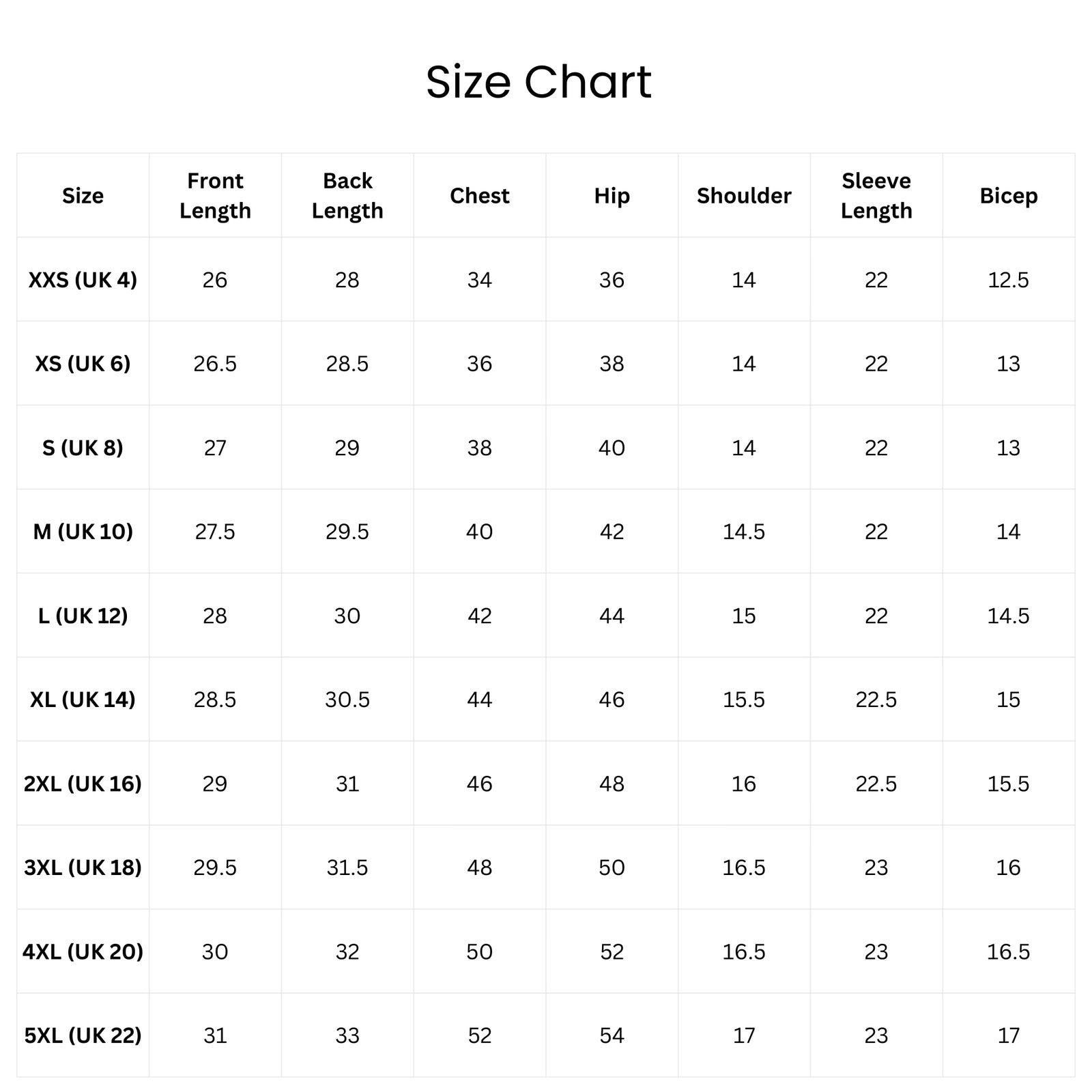Click the L (UK 12) row label
The height and width of the screenshot is (1092, 1092).
coord(83,616)
